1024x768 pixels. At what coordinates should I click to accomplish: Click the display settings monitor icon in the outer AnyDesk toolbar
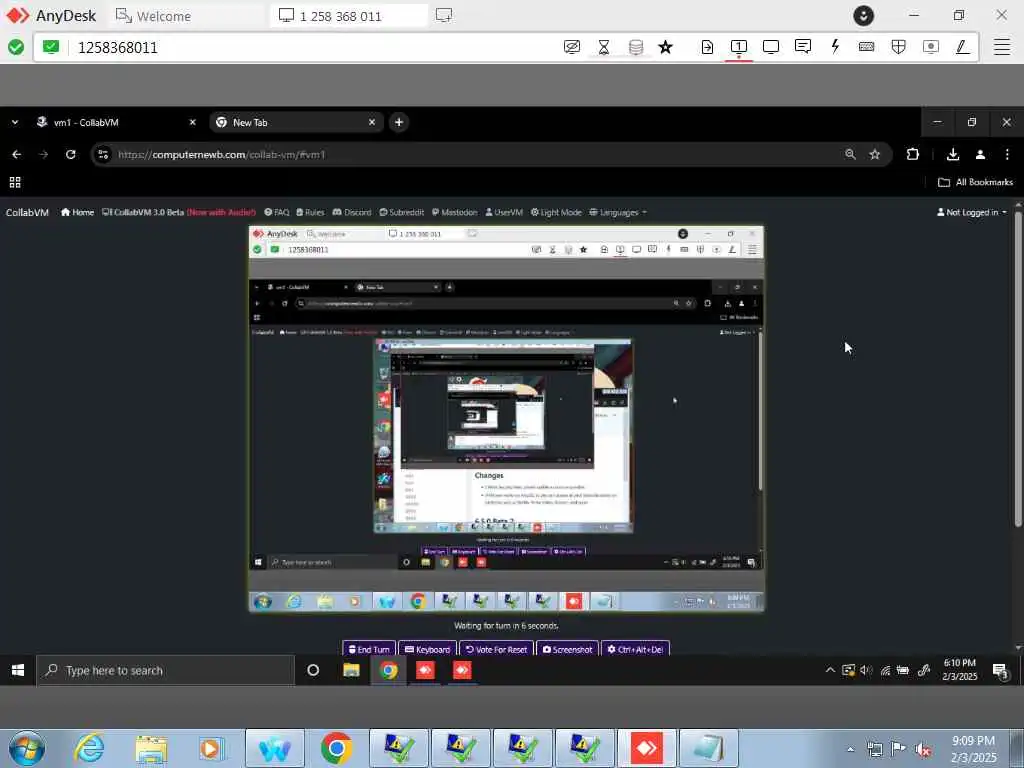click(x=771, y=47)
